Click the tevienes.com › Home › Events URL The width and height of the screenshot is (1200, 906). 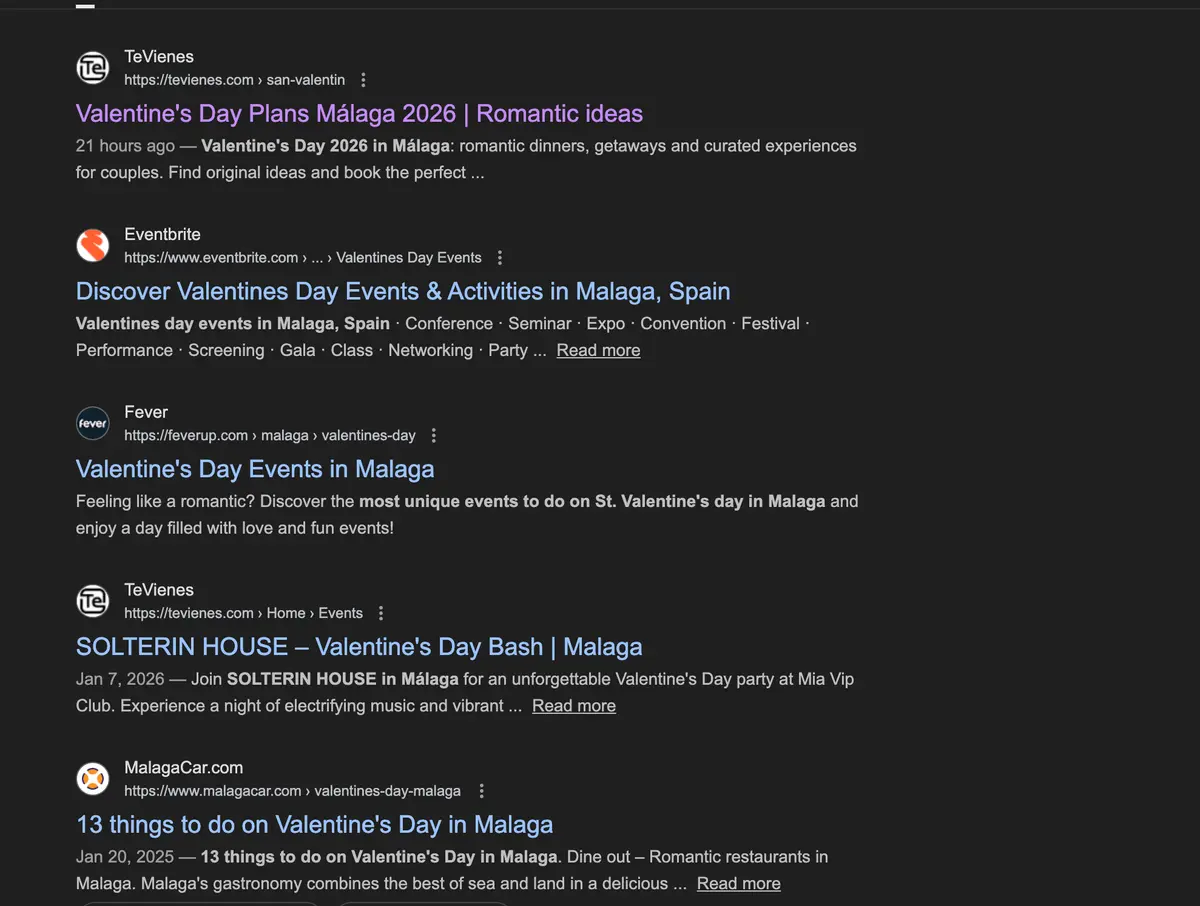[243, 613]
